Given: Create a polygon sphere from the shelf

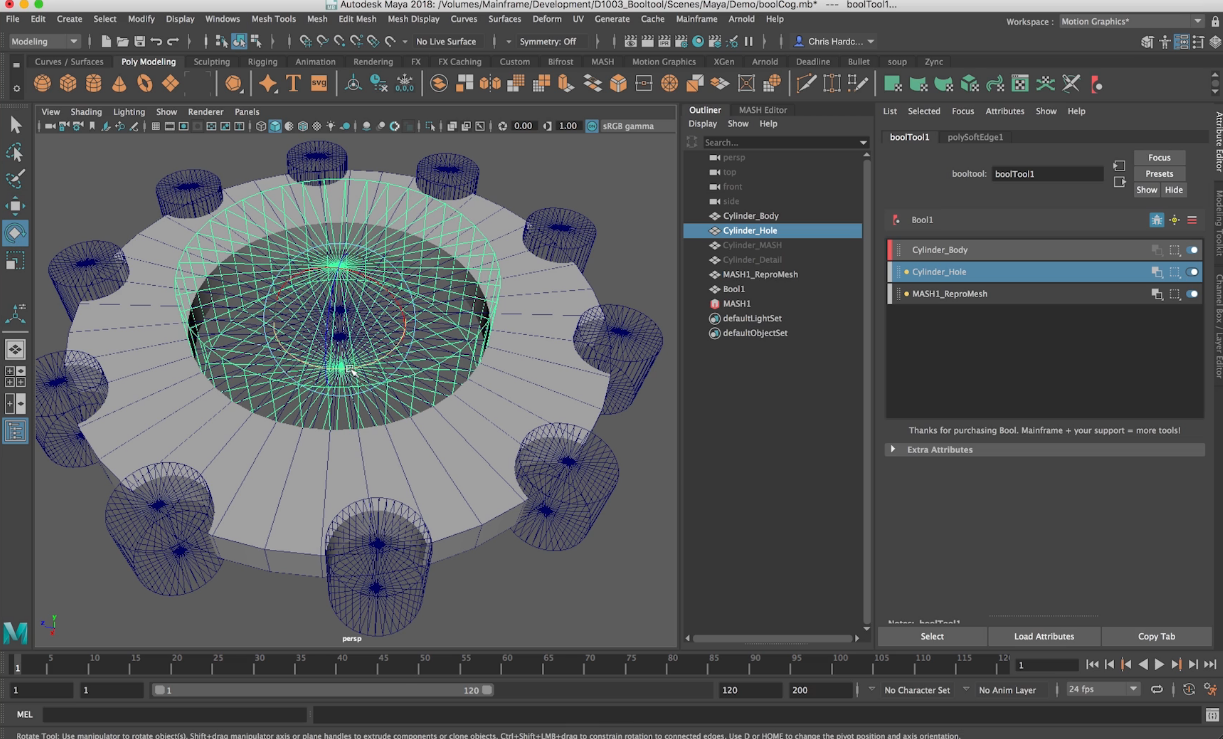Looking at the screenshot, I should (x=42, y=84).
